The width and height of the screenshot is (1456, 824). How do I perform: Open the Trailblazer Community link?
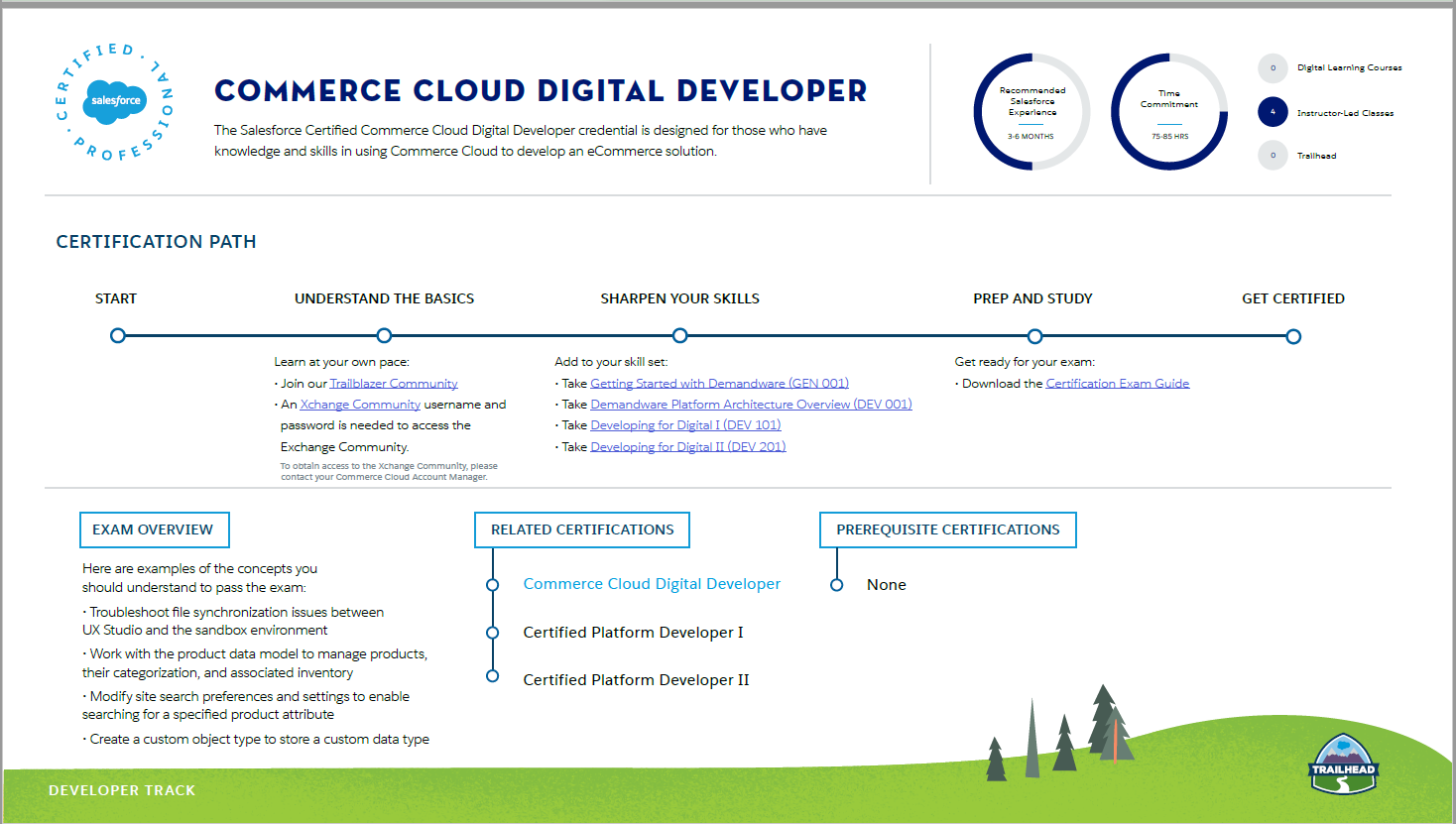click(x=394, y=384)
